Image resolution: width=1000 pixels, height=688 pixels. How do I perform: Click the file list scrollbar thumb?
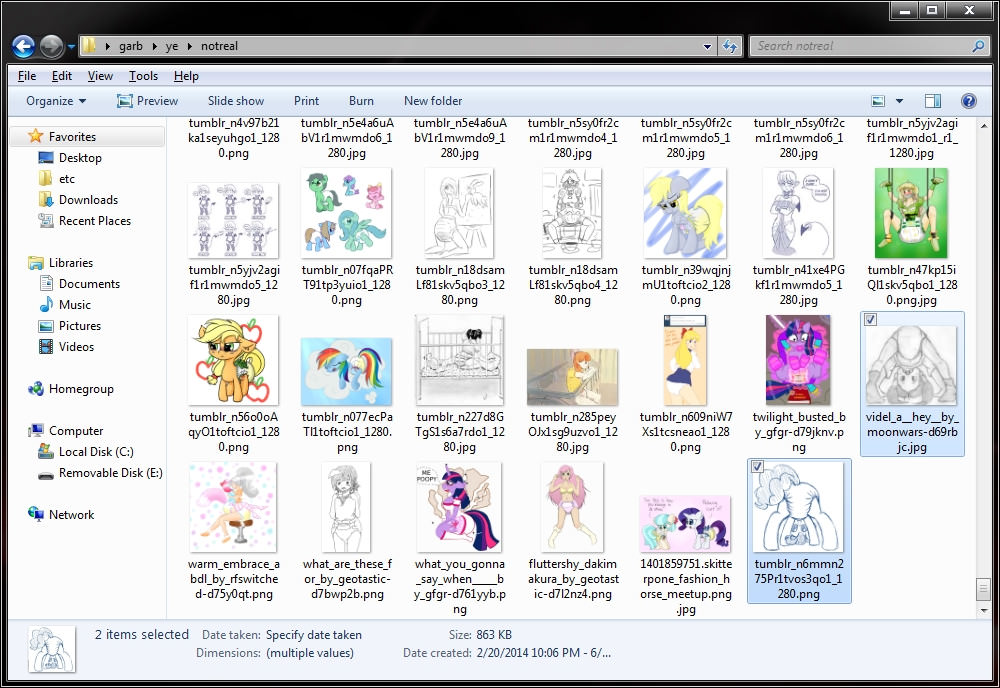click(983, 589)
